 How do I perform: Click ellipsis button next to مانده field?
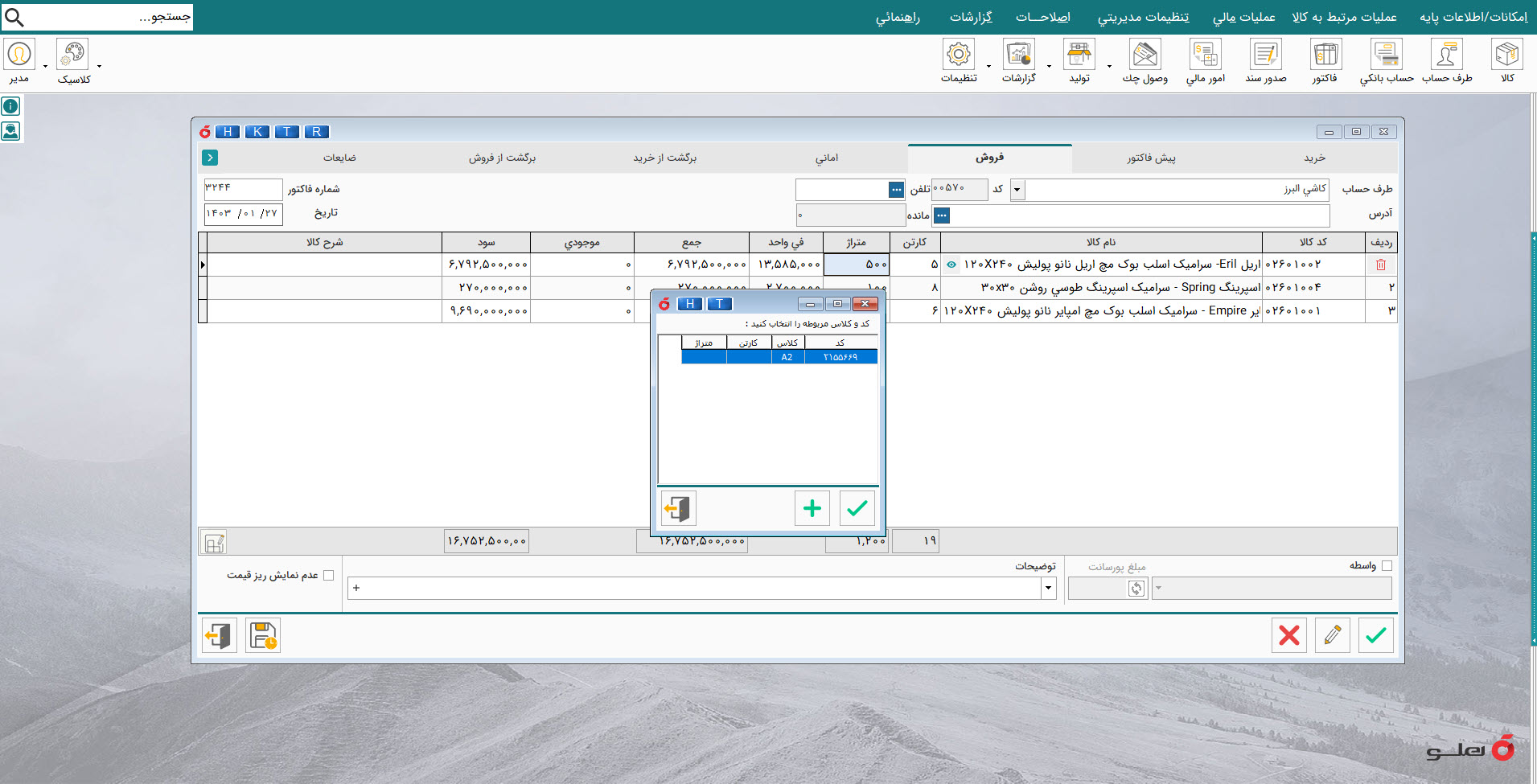pos(942,215)
